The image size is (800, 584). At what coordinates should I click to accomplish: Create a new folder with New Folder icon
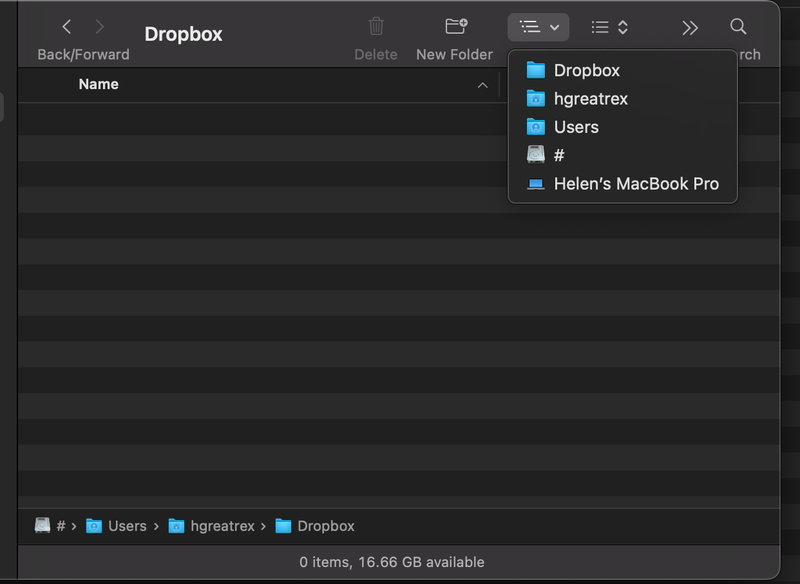pos(455,27)
